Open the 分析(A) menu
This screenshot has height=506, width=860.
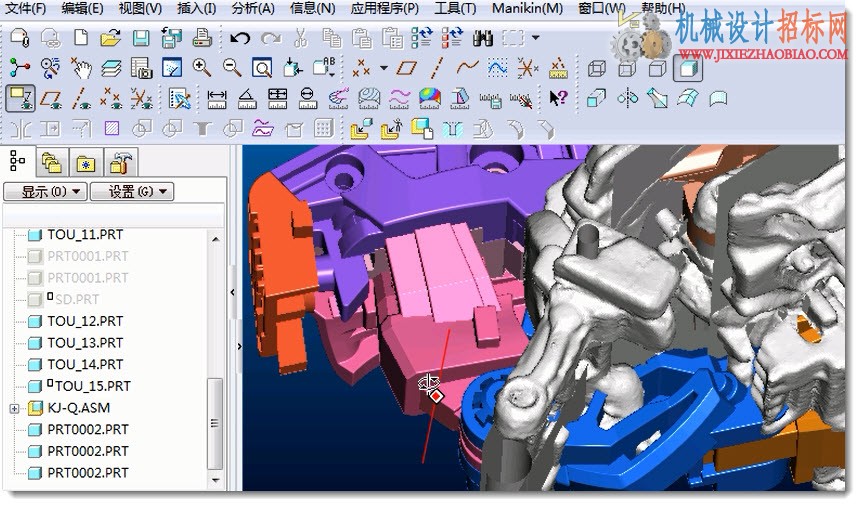point(253,8)
